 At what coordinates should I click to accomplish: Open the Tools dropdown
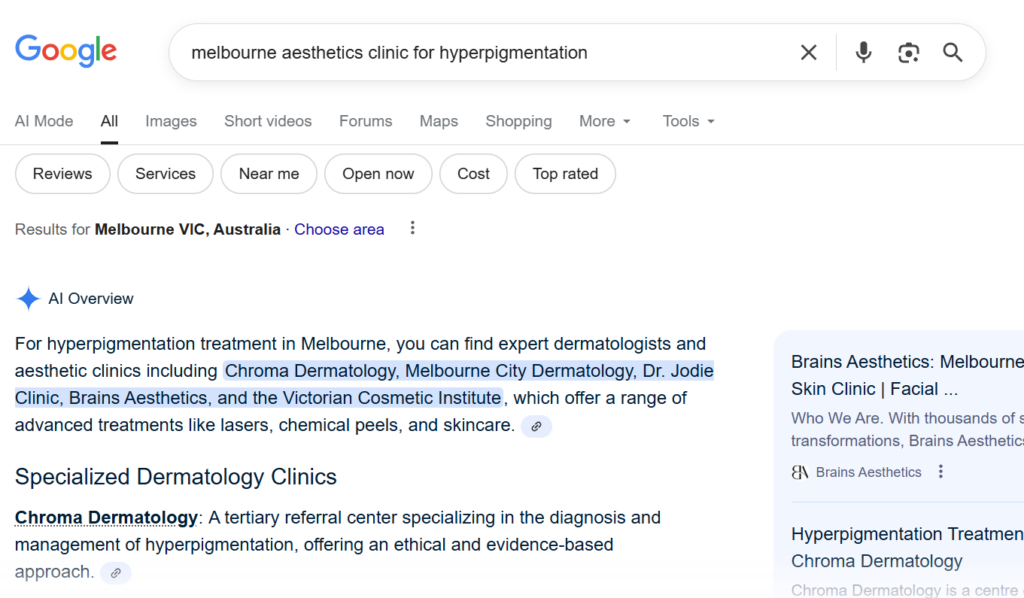688,121
